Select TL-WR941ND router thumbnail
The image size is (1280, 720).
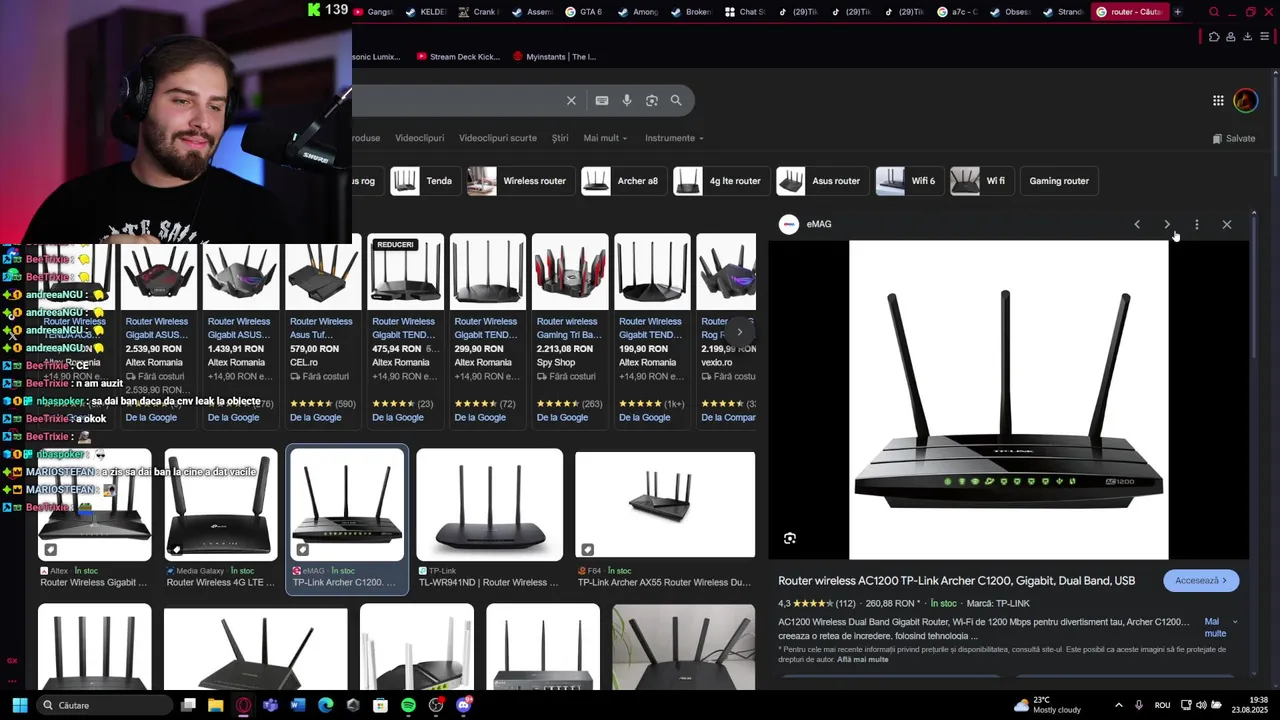click(489, 505)
